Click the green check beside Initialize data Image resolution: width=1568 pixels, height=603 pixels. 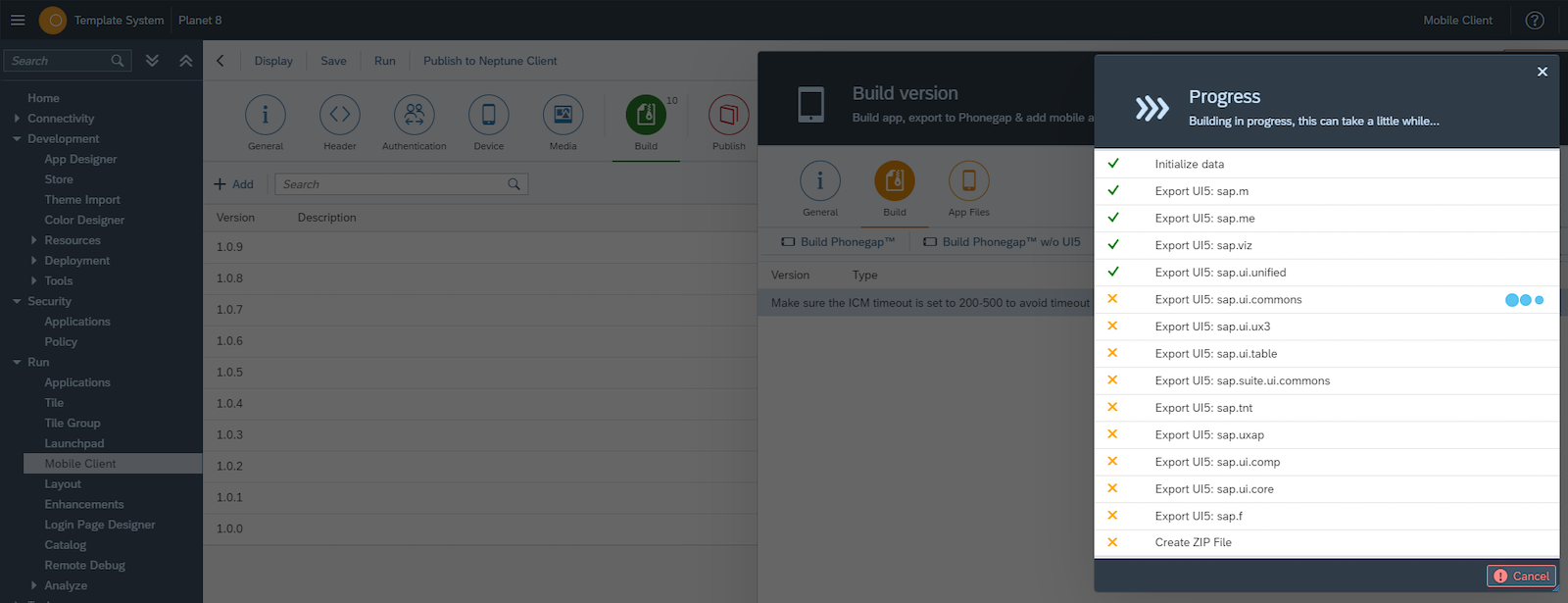tap(1113, 164)
